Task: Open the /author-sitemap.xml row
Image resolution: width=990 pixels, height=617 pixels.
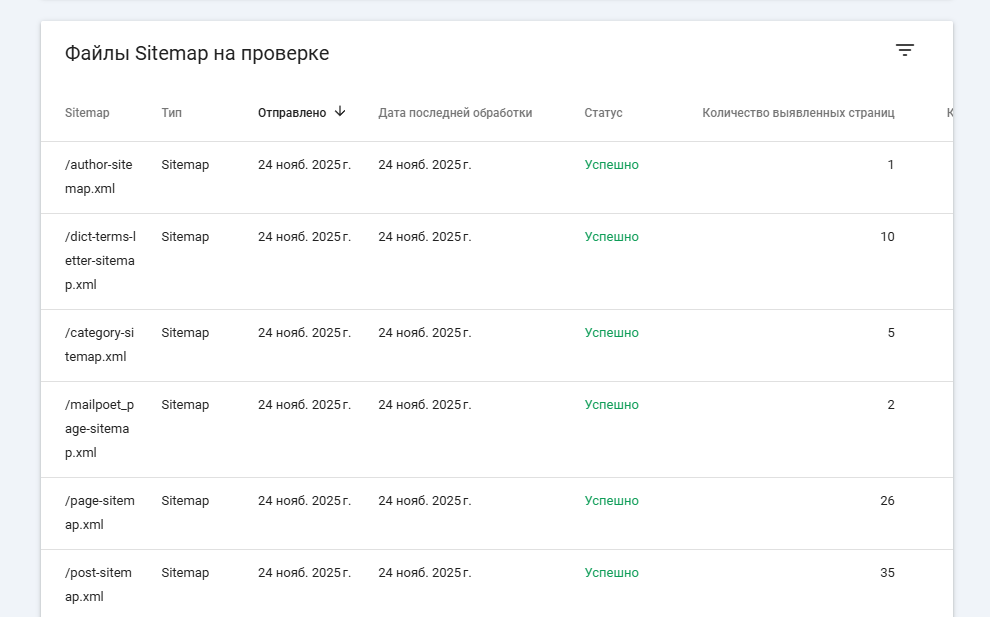Action: click(x=98, y=177)
